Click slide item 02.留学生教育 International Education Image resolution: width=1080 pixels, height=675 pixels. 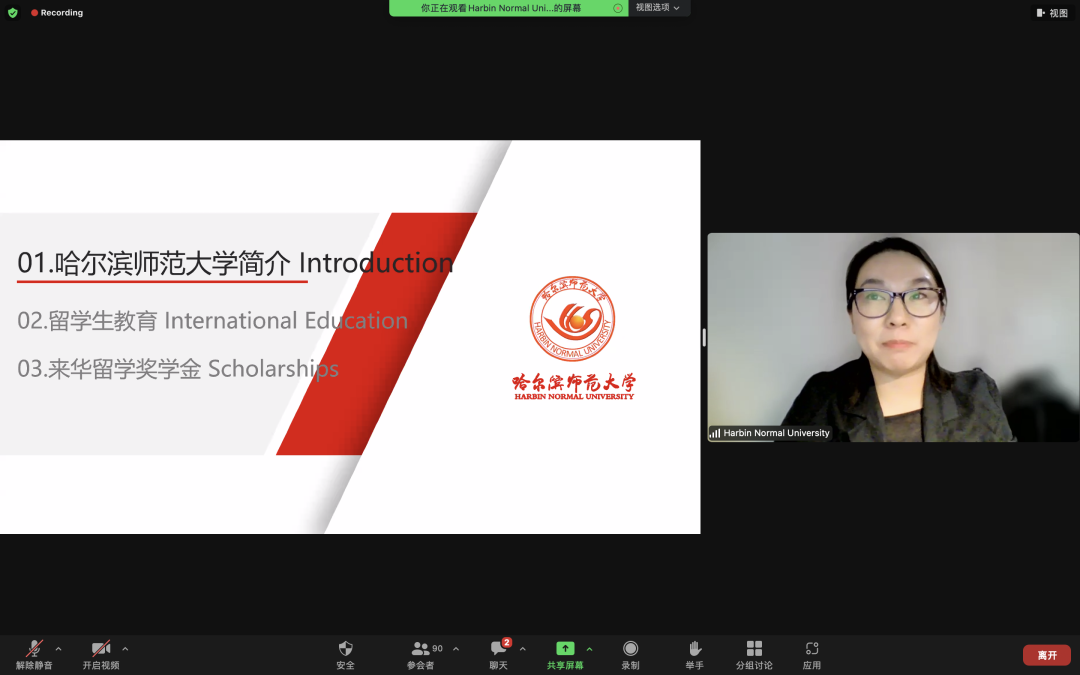212,321
